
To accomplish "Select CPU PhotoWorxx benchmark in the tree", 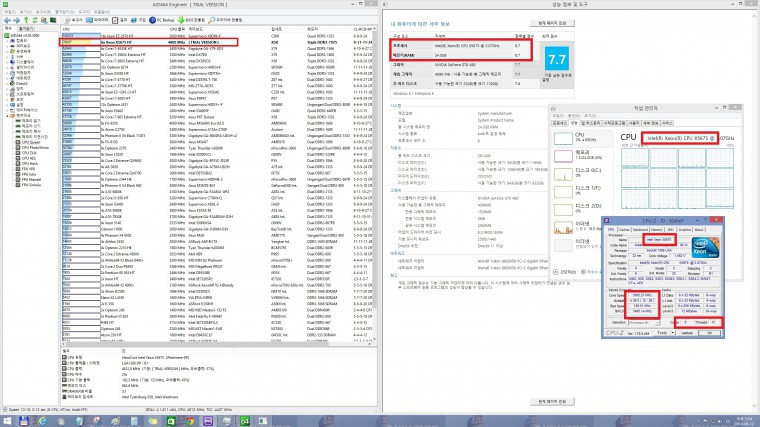I will click(x=32, y=147).
